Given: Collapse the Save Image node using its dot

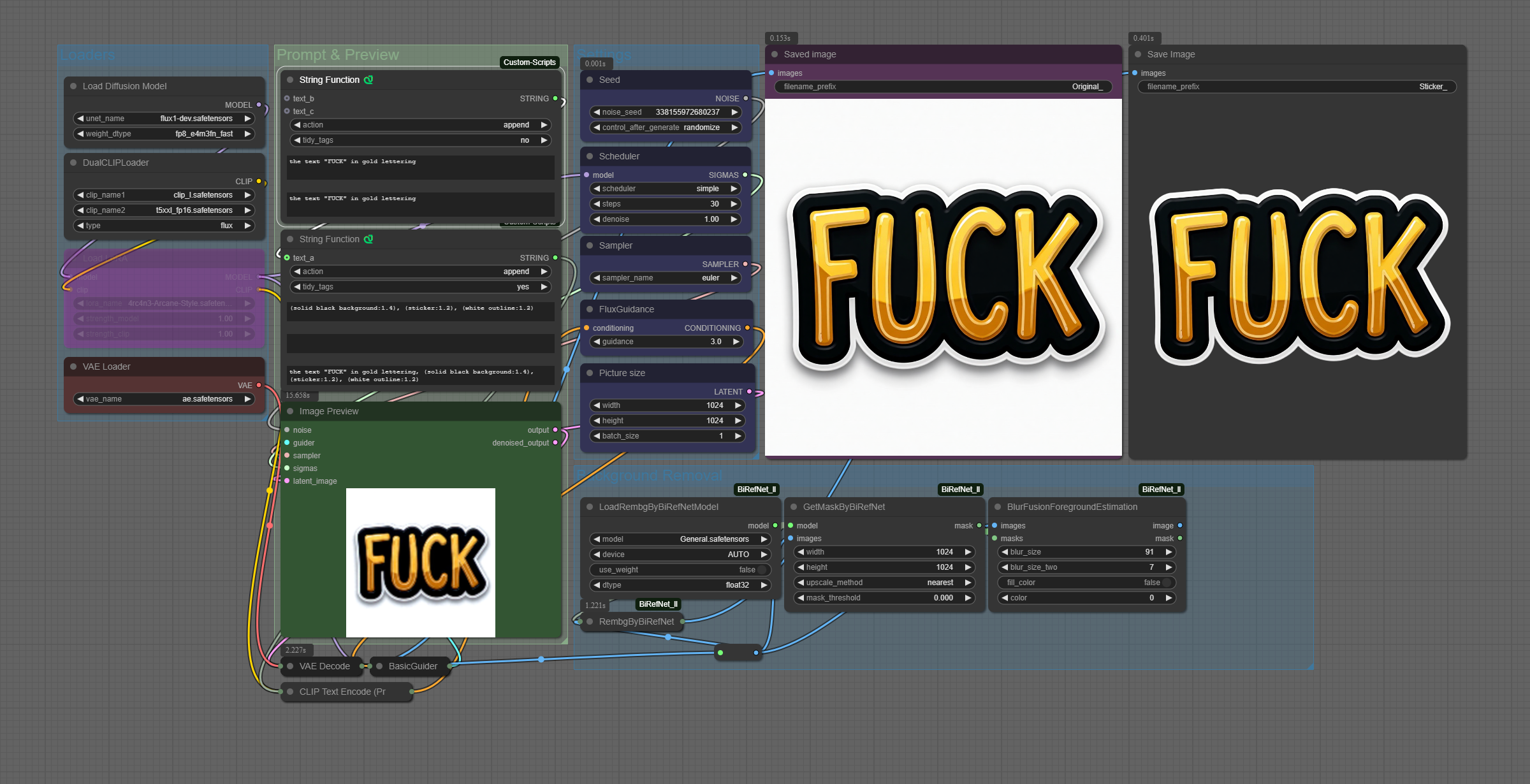Looking at the screenshot, I should click(1138, 54).
